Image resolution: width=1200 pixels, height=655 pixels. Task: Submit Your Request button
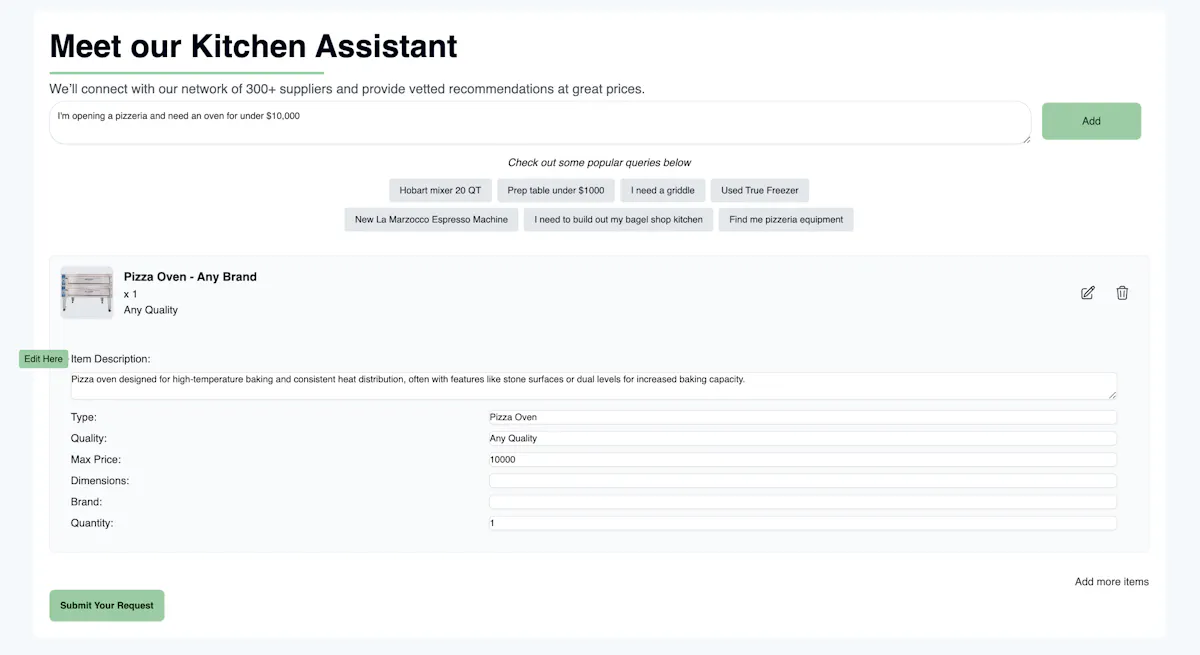pos(107,605)
